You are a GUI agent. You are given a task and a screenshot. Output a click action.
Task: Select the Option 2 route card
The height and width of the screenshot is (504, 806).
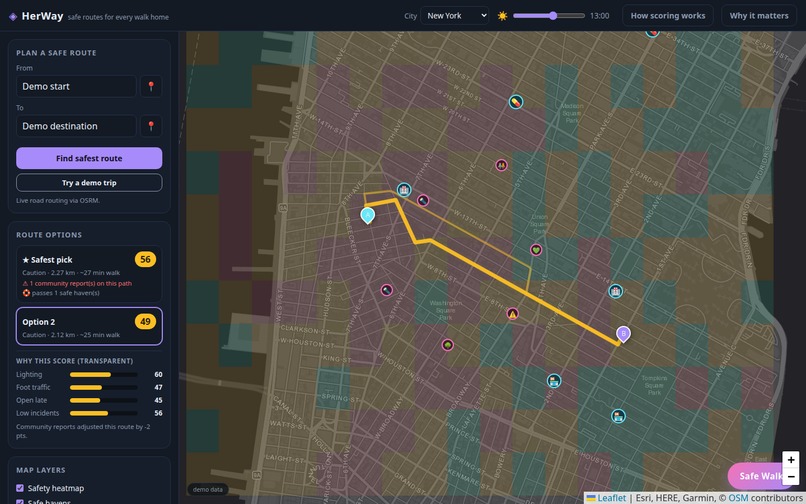pyautogui.click(x=89, y=327)
